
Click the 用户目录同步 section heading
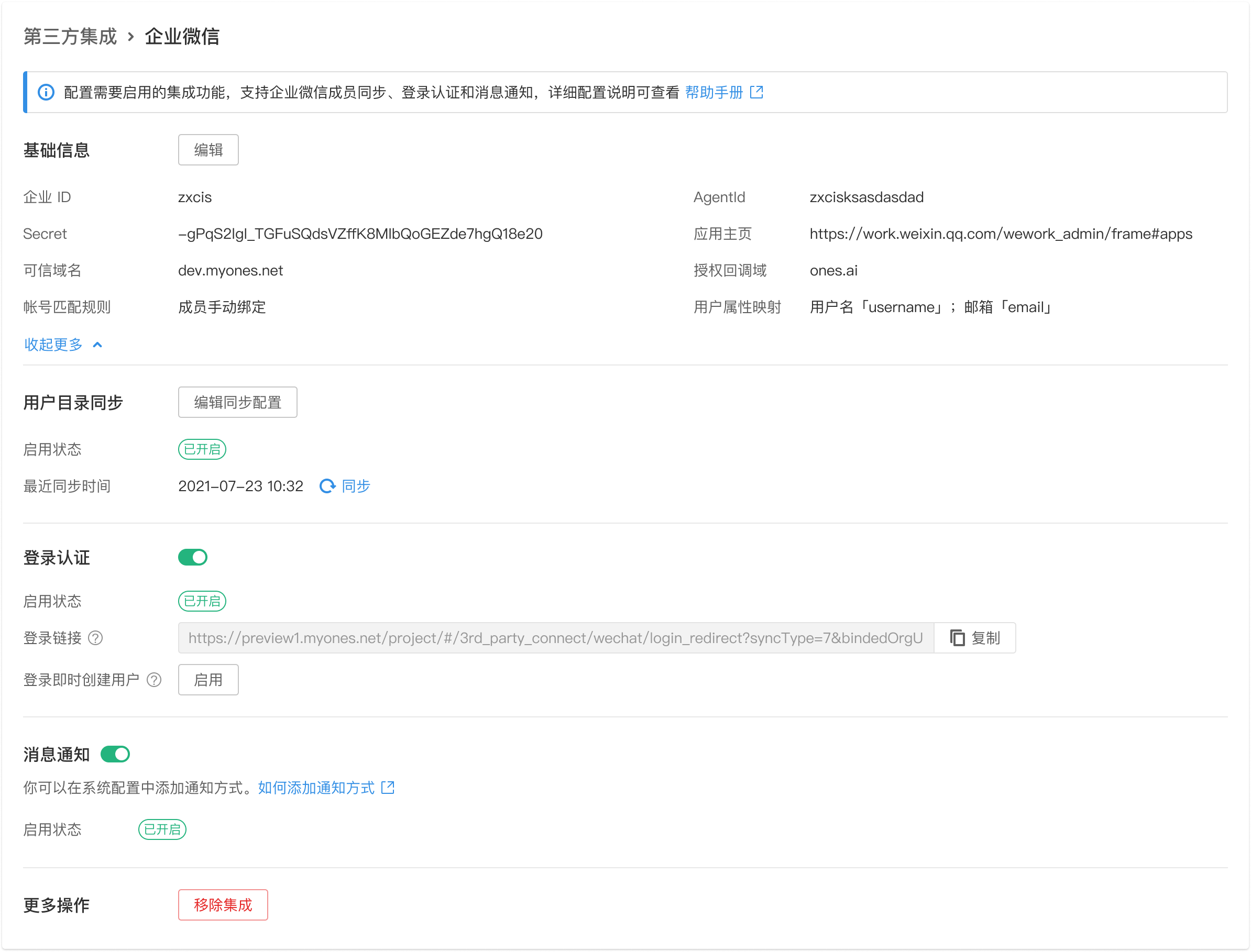(x=73, y=402)
